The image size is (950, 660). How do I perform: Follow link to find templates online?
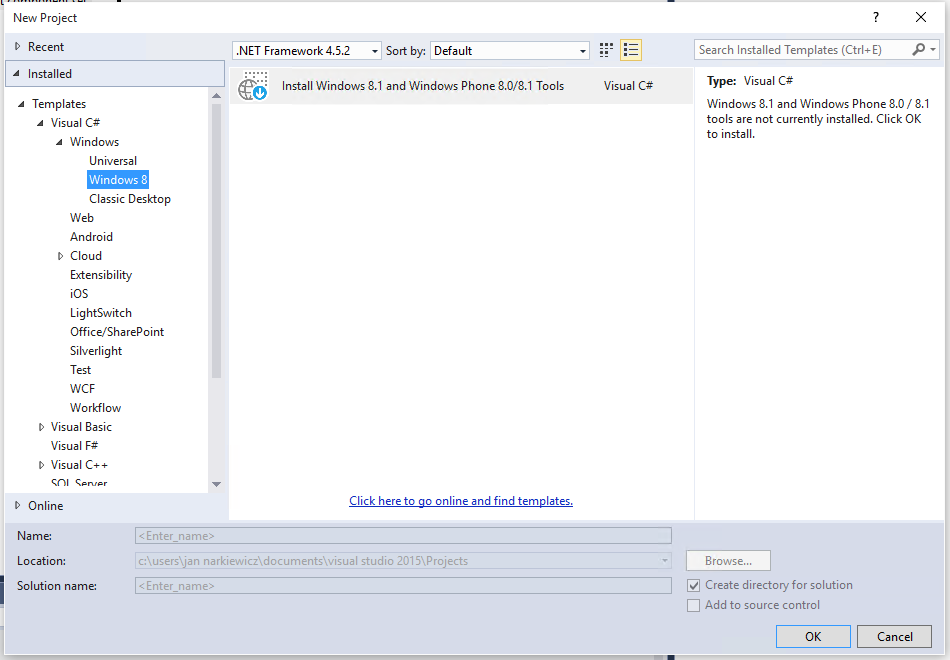[461, 501]
